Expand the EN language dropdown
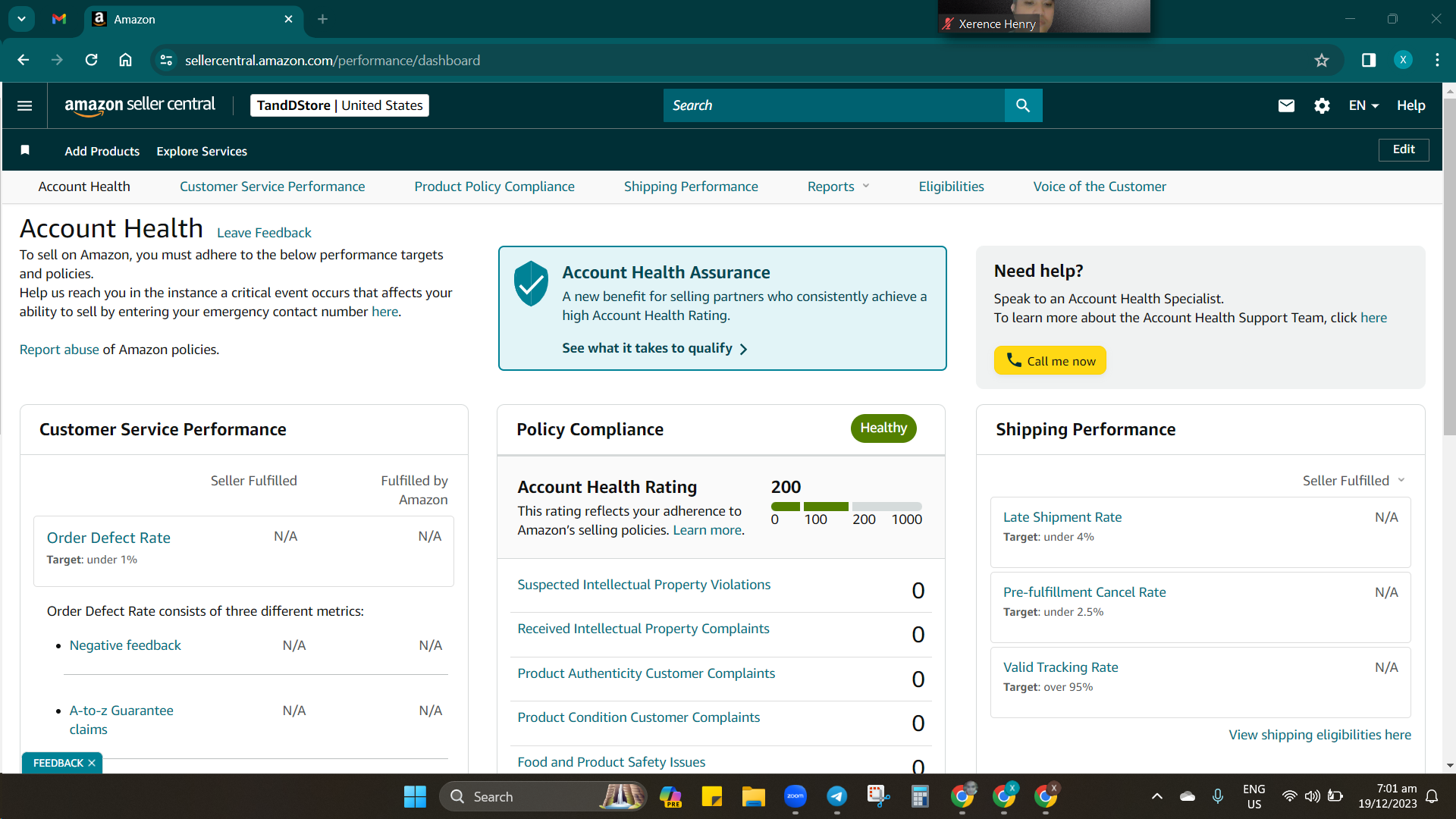Viewport: 1456px width, 819px height. [x=1363, y=105]
